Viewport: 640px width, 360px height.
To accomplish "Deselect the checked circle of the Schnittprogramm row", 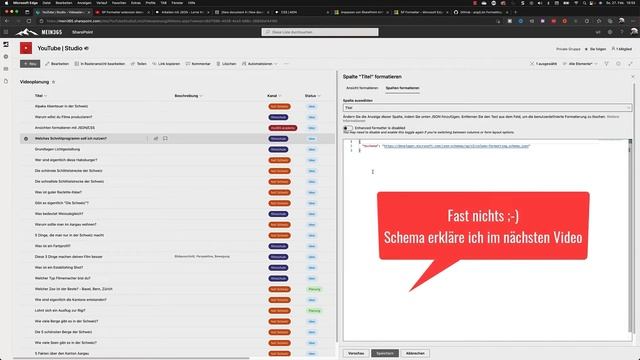I will 26,139.
